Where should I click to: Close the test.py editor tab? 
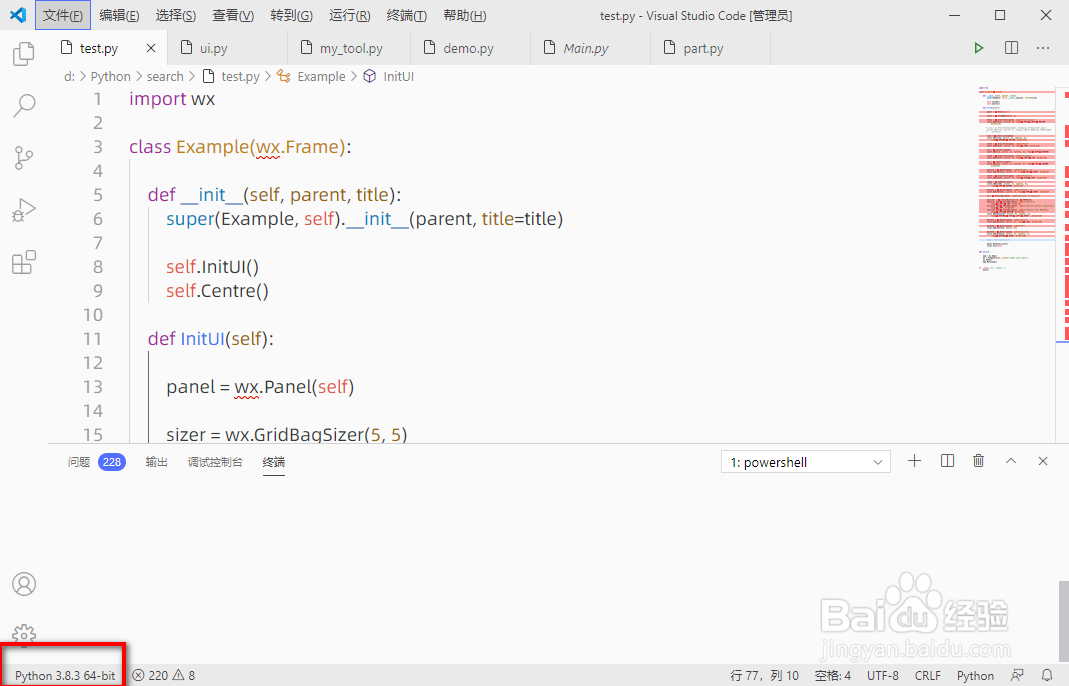pos(151,48)
